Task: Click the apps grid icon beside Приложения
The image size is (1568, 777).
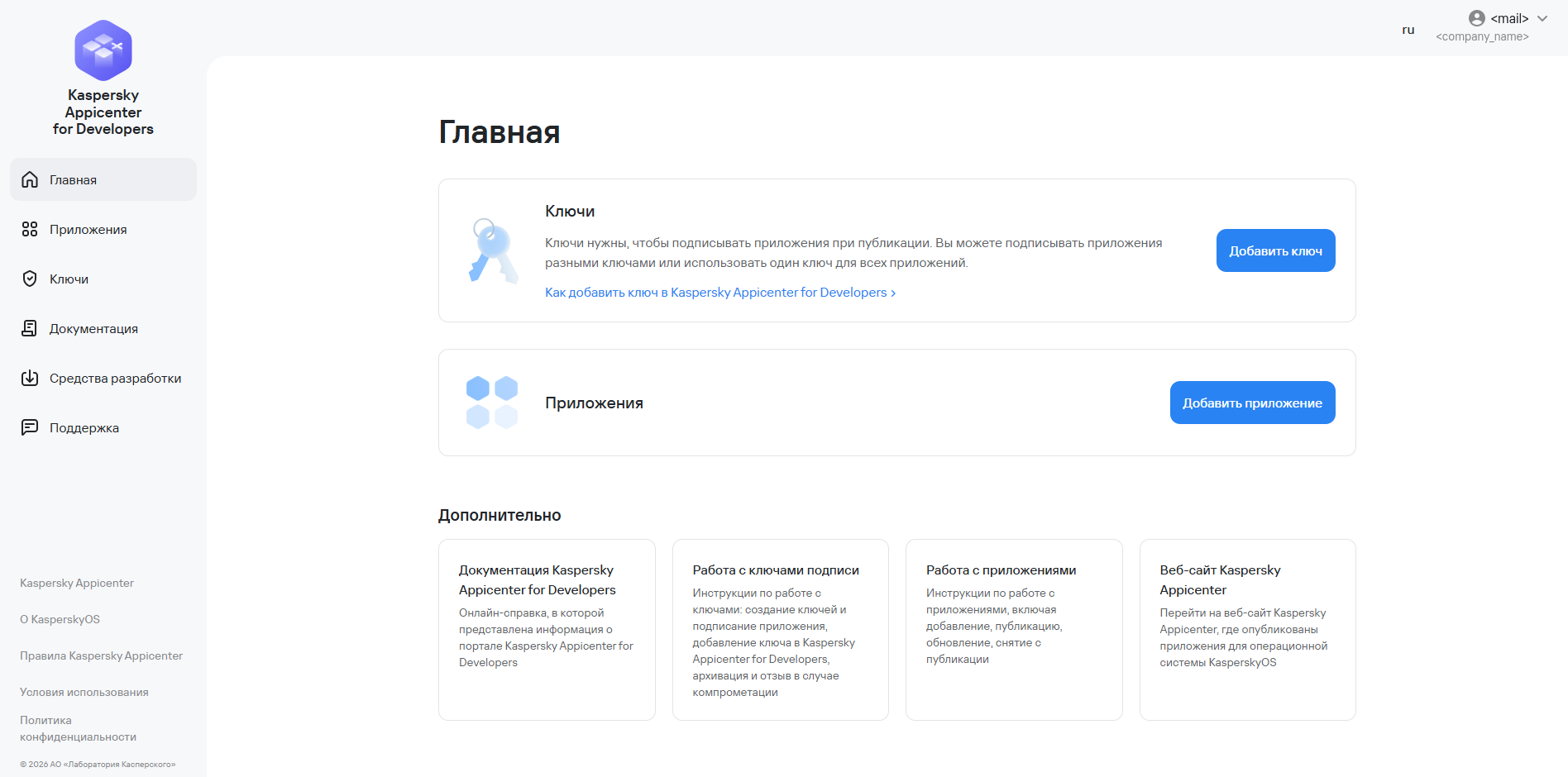Action: point(30,229)
